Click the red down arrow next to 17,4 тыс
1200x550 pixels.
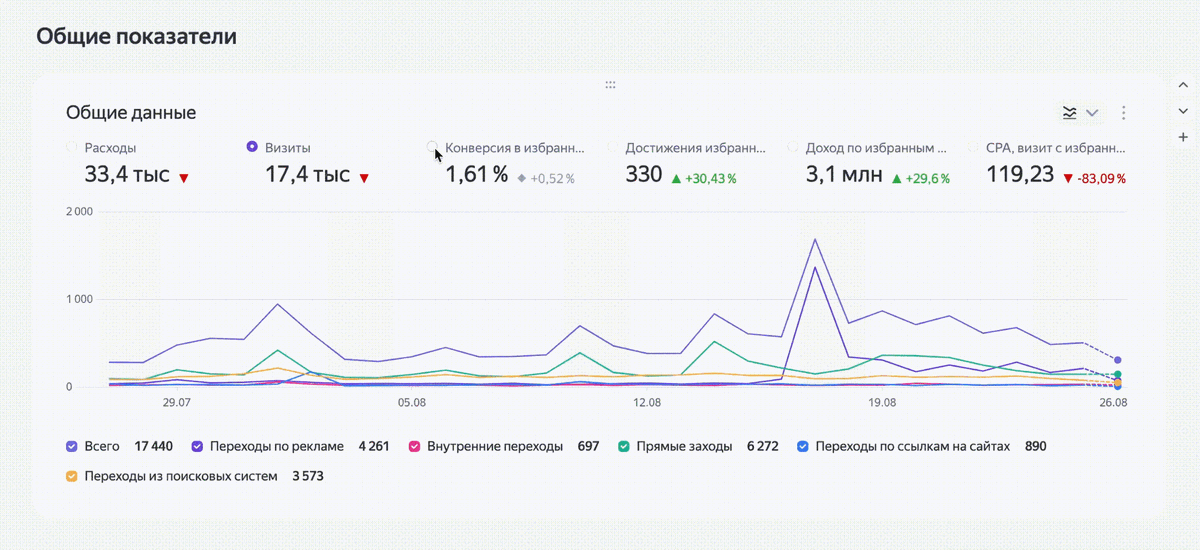(364, 178)
